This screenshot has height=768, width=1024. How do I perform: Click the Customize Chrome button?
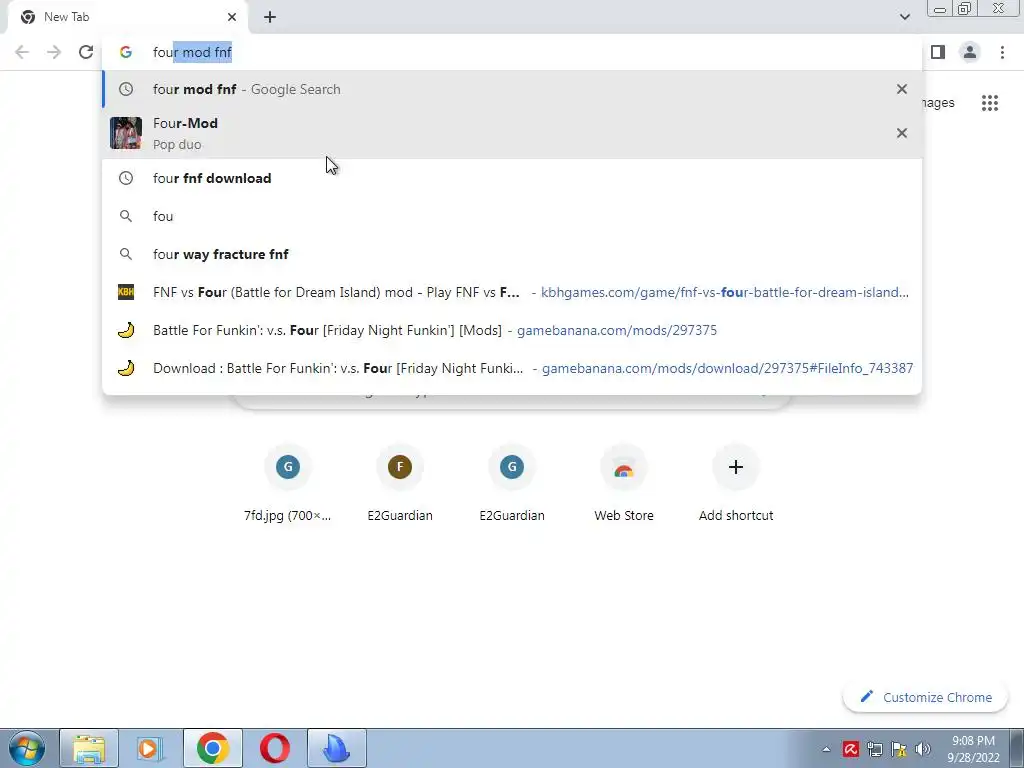[926, 697]
